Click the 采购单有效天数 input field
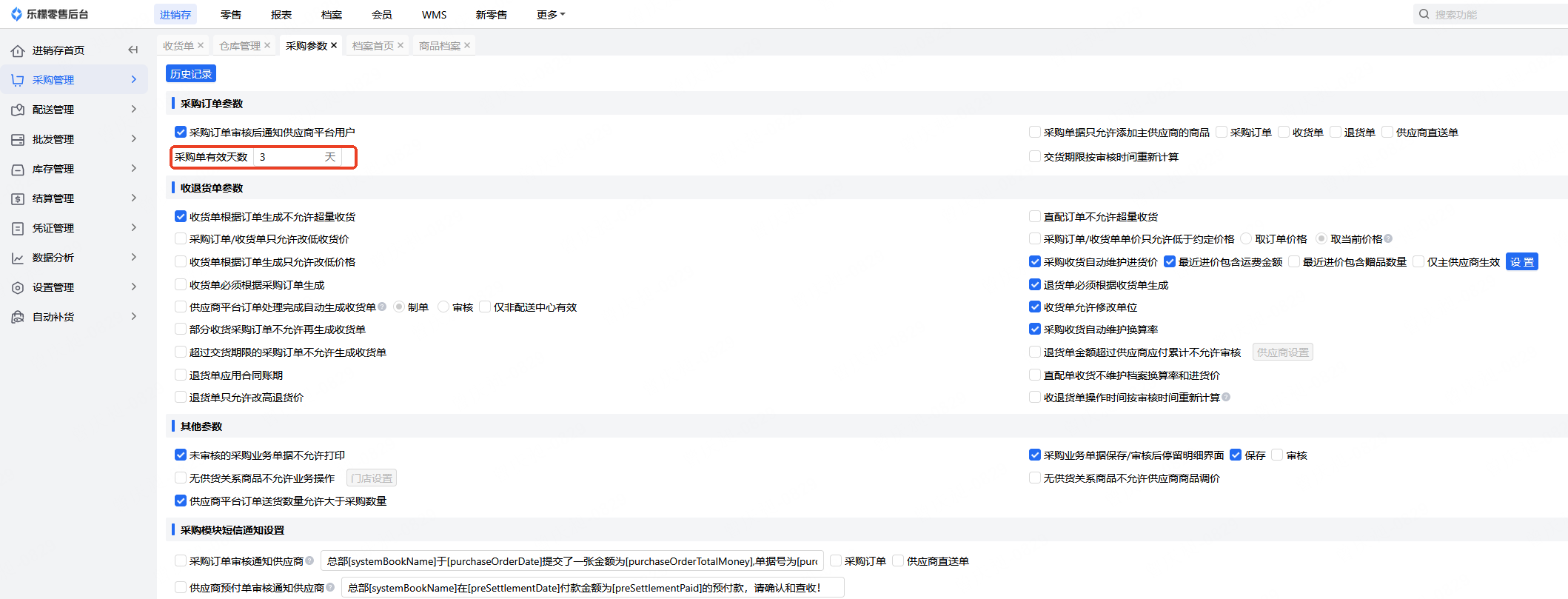Viewport: 1568px width, 599px height. [x=298, y=157]
